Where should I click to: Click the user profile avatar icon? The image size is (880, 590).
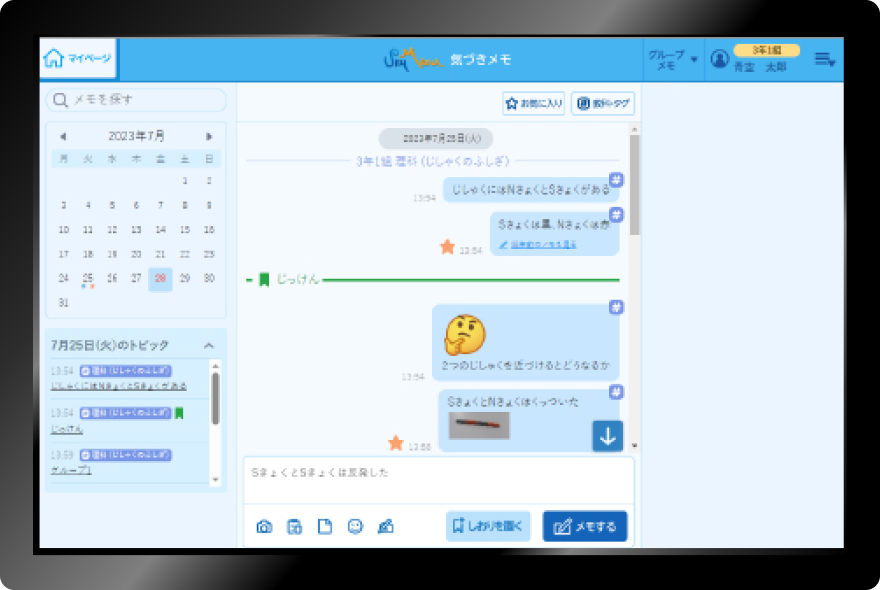(719, 59)
